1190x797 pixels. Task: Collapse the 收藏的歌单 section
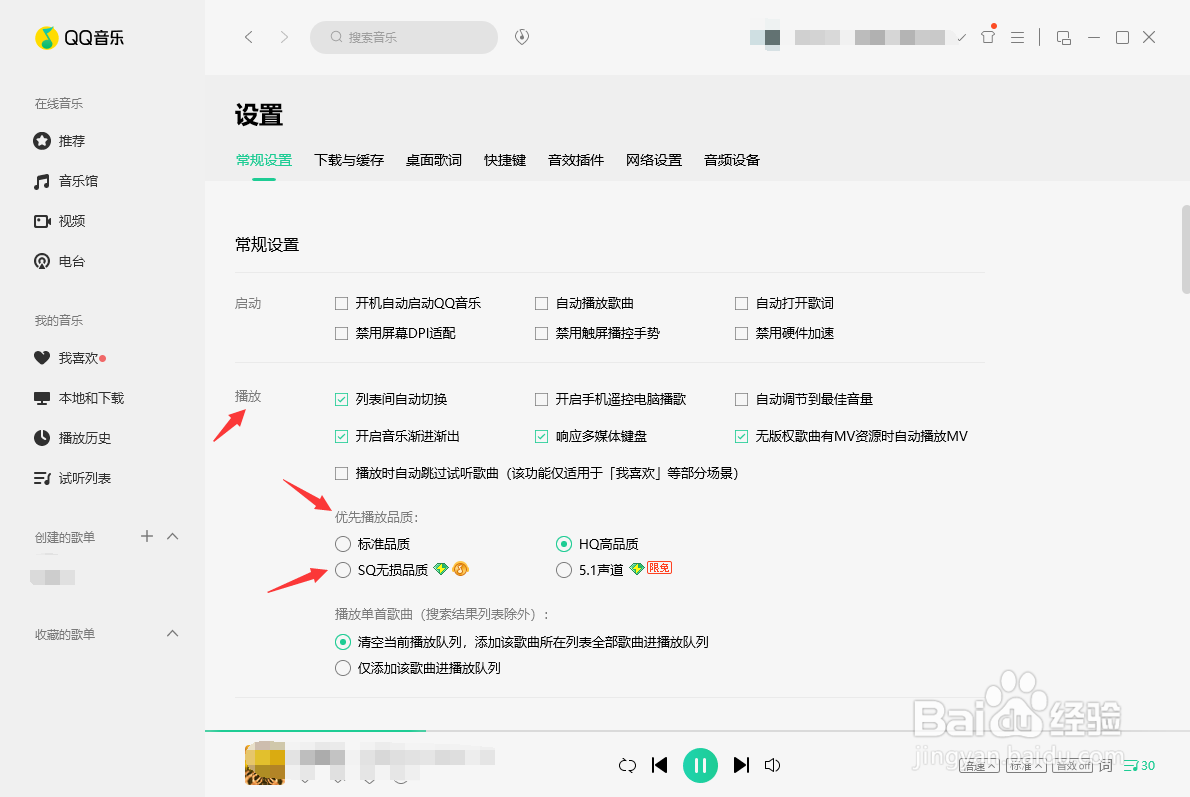pos(172,633)
